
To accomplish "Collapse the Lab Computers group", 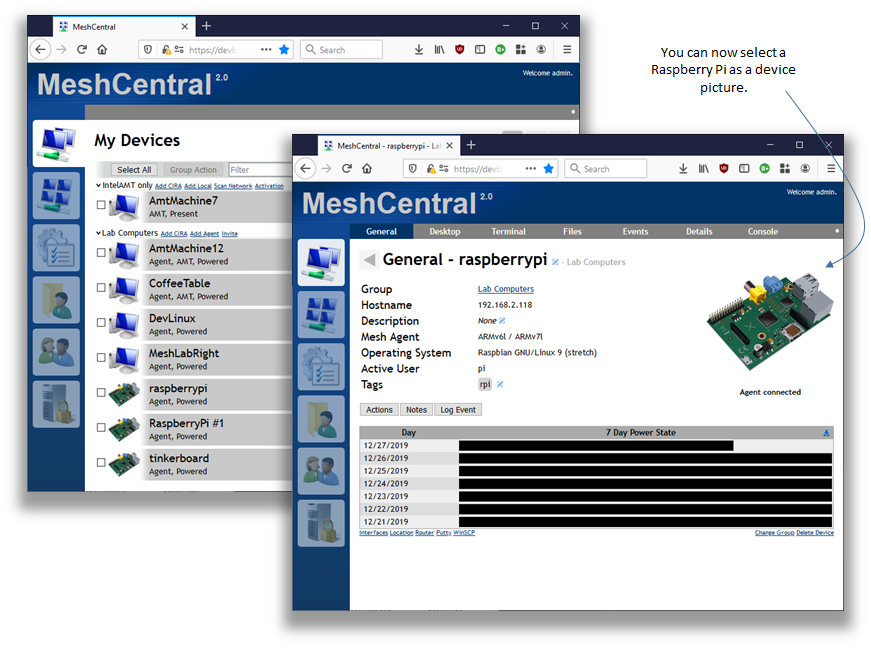I will coord(99,231).
